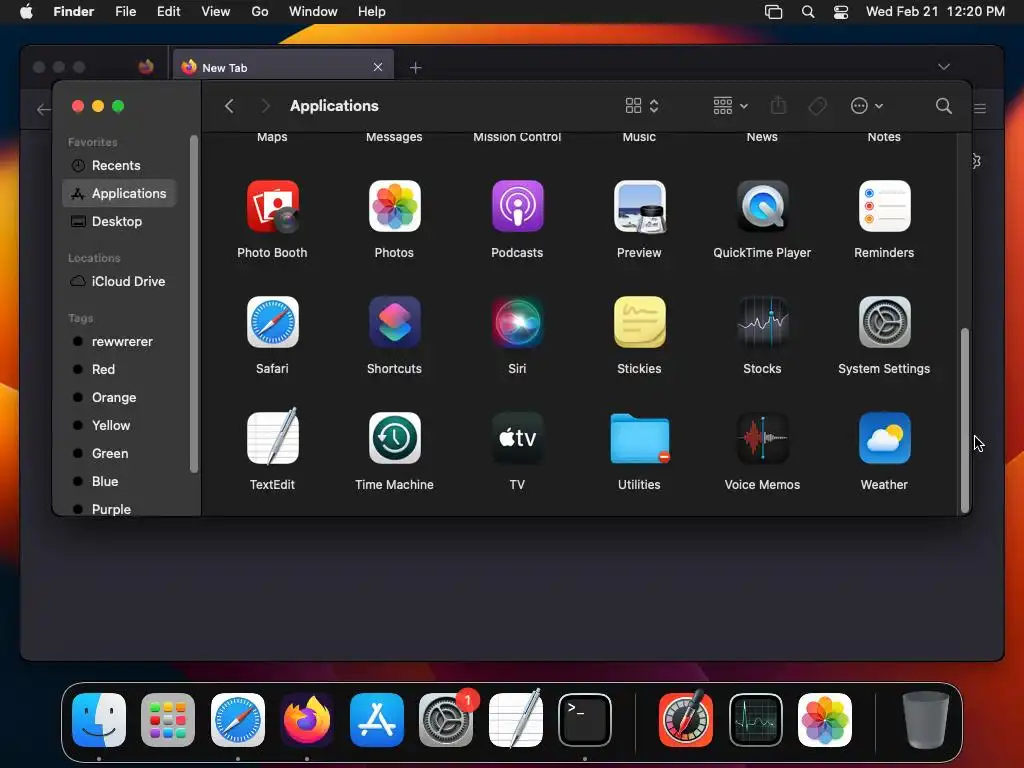This screenshot has height=768, width=1024.
Task: Select the Orange tag
Action: [120, 398]
